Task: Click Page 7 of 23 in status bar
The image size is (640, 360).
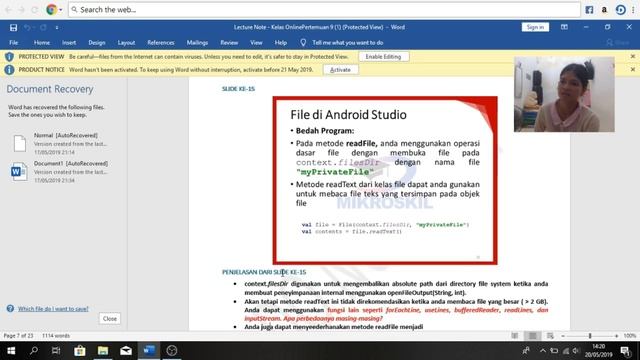Action: pyautogui.click(x=18, y=336)
